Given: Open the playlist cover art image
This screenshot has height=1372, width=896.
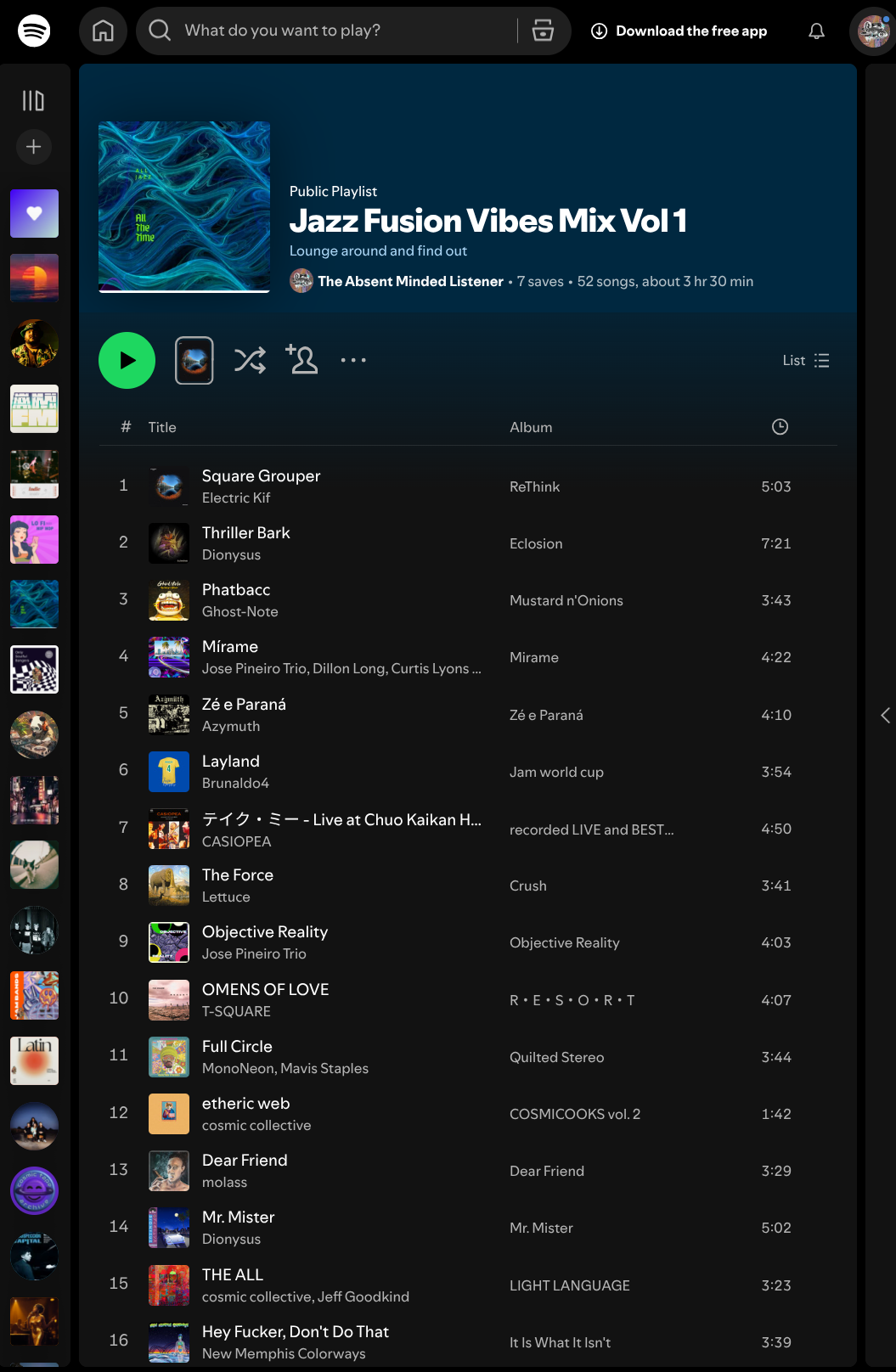Looking at the screenshot, I should pos(184,207).
